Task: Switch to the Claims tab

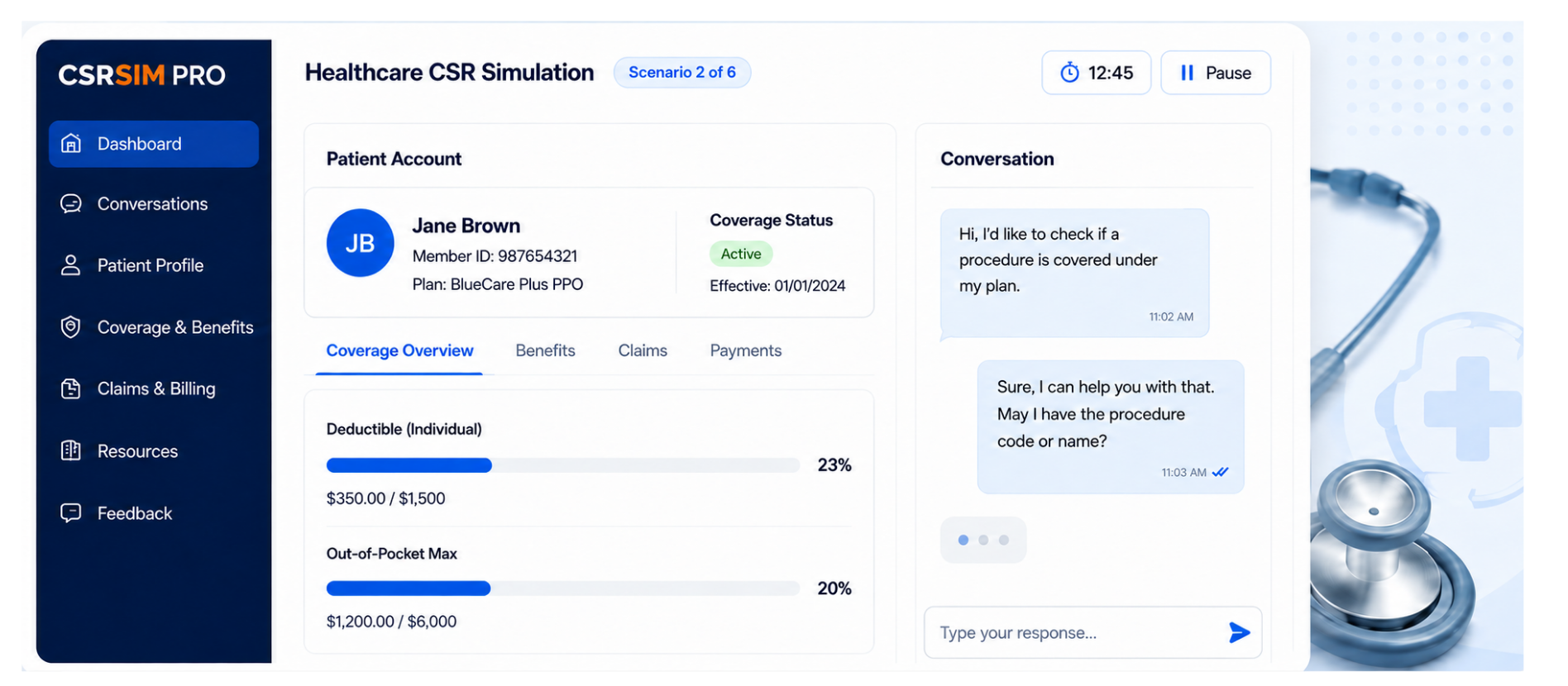Action: click(643, 350)
